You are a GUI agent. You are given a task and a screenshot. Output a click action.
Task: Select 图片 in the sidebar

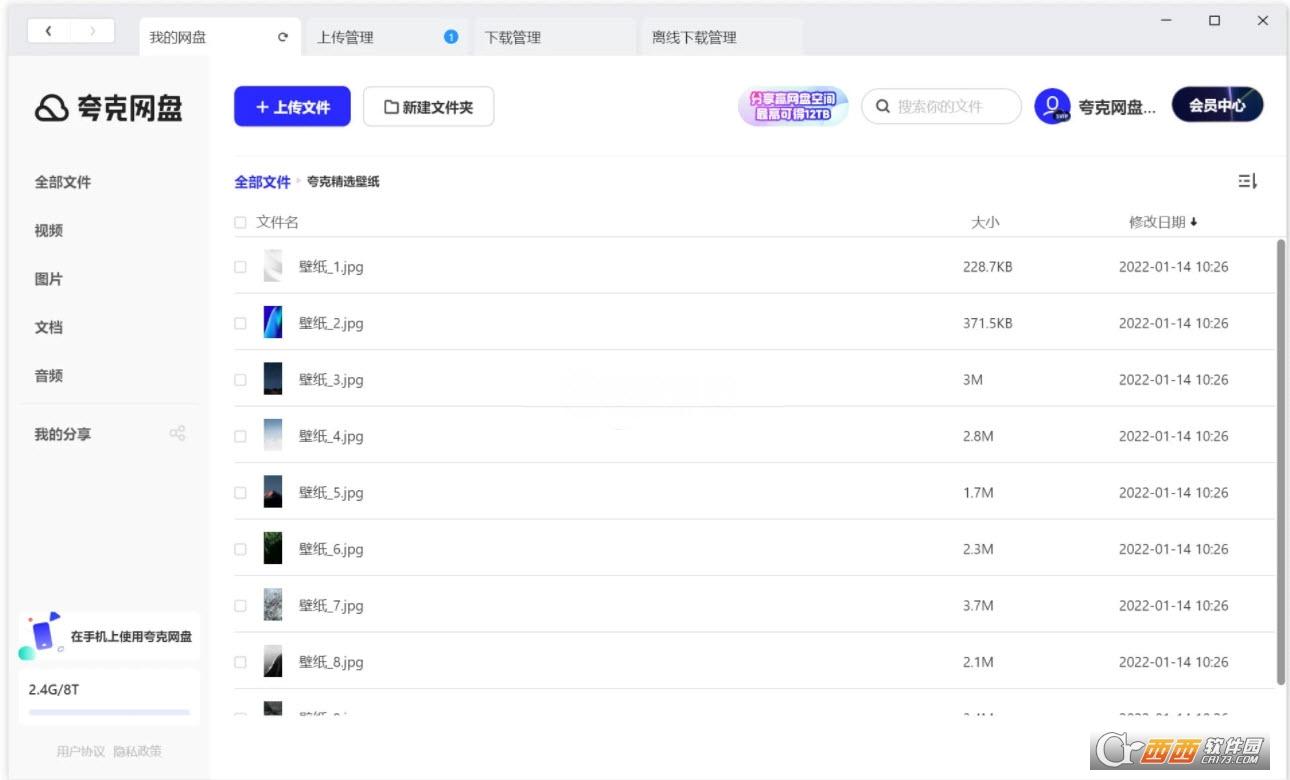49,279
